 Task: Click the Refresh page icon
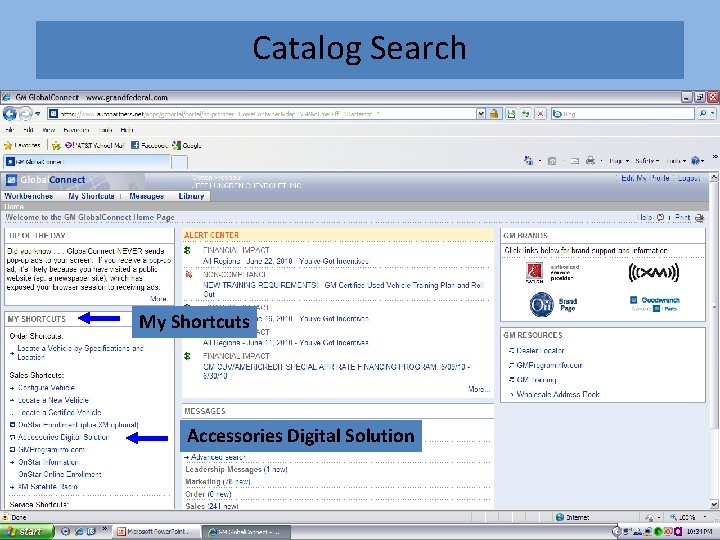(x=525, y=113)
